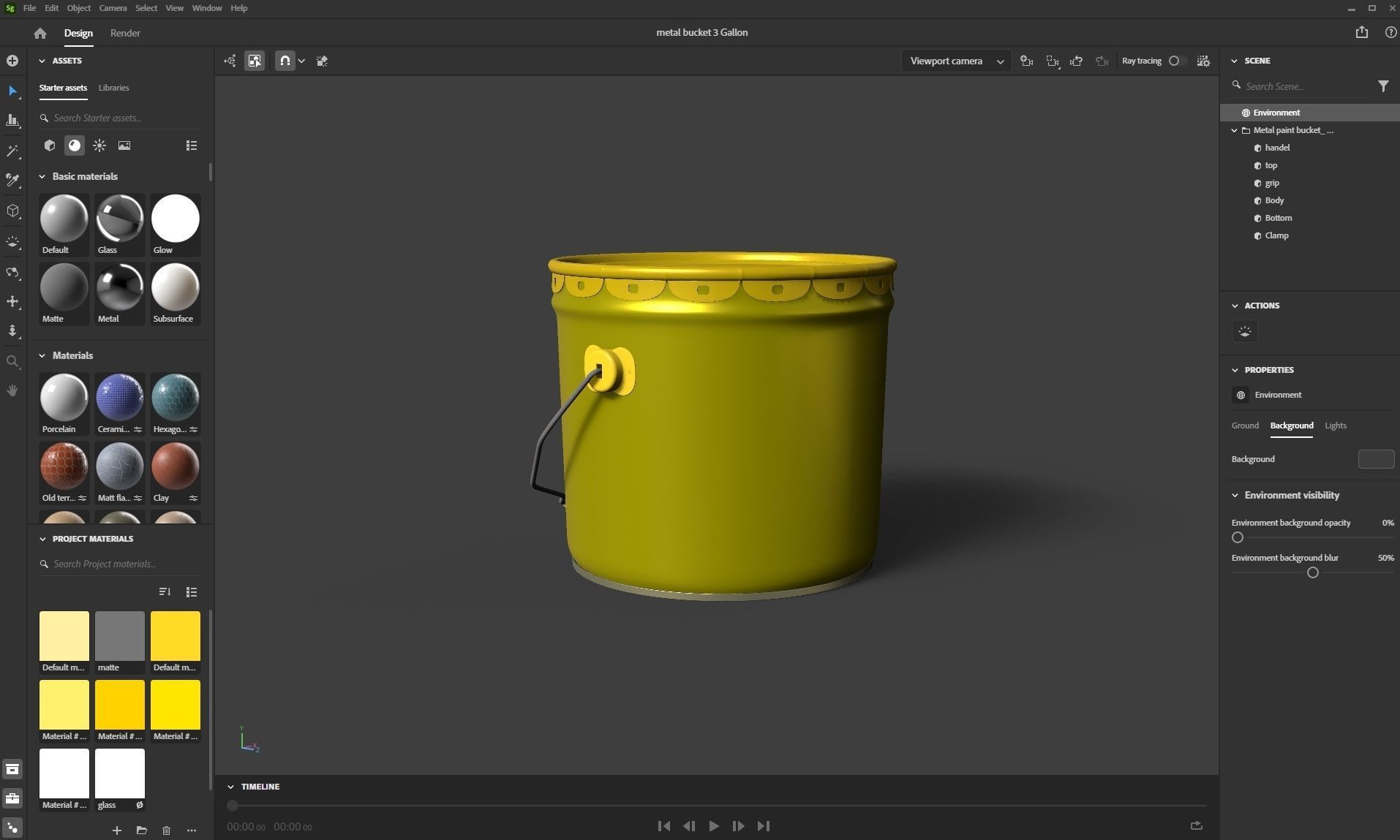This screenshot has width=1400, height=840.
Task: Switch to the Lights tab
Action: click(x=1335, y=425)
